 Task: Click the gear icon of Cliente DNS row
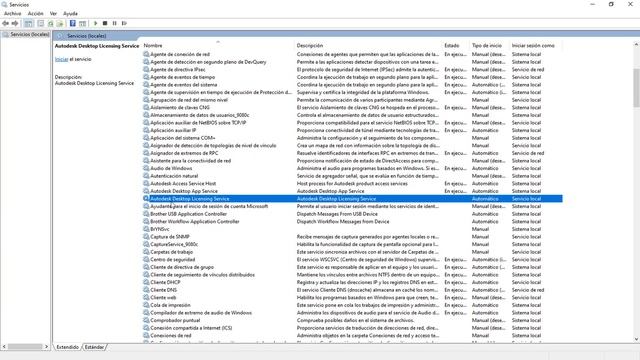coord(146,290)
